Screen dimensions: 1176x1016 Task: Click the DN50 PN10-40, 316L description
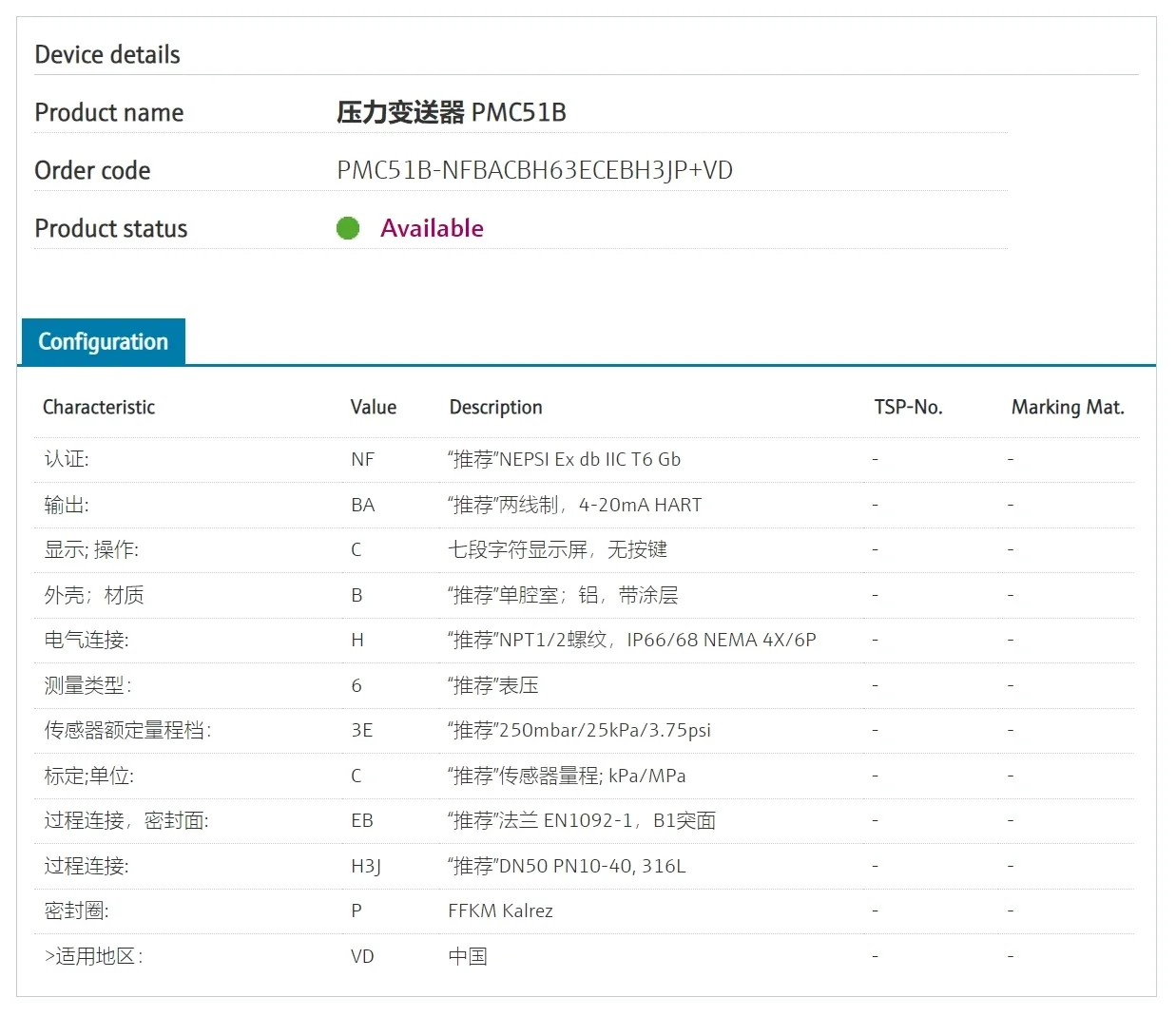click(x=567, y=866)
